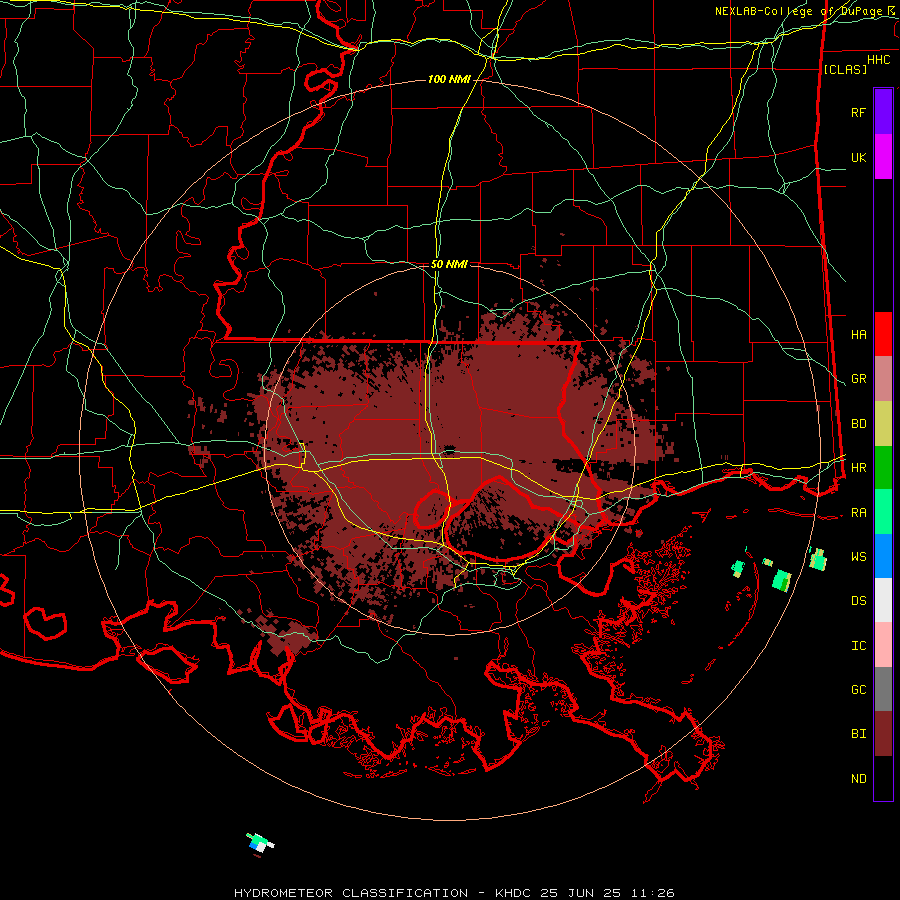Click the RA legend label
Viewport: 900px width, 900px height.
click(x=858, y=513)
